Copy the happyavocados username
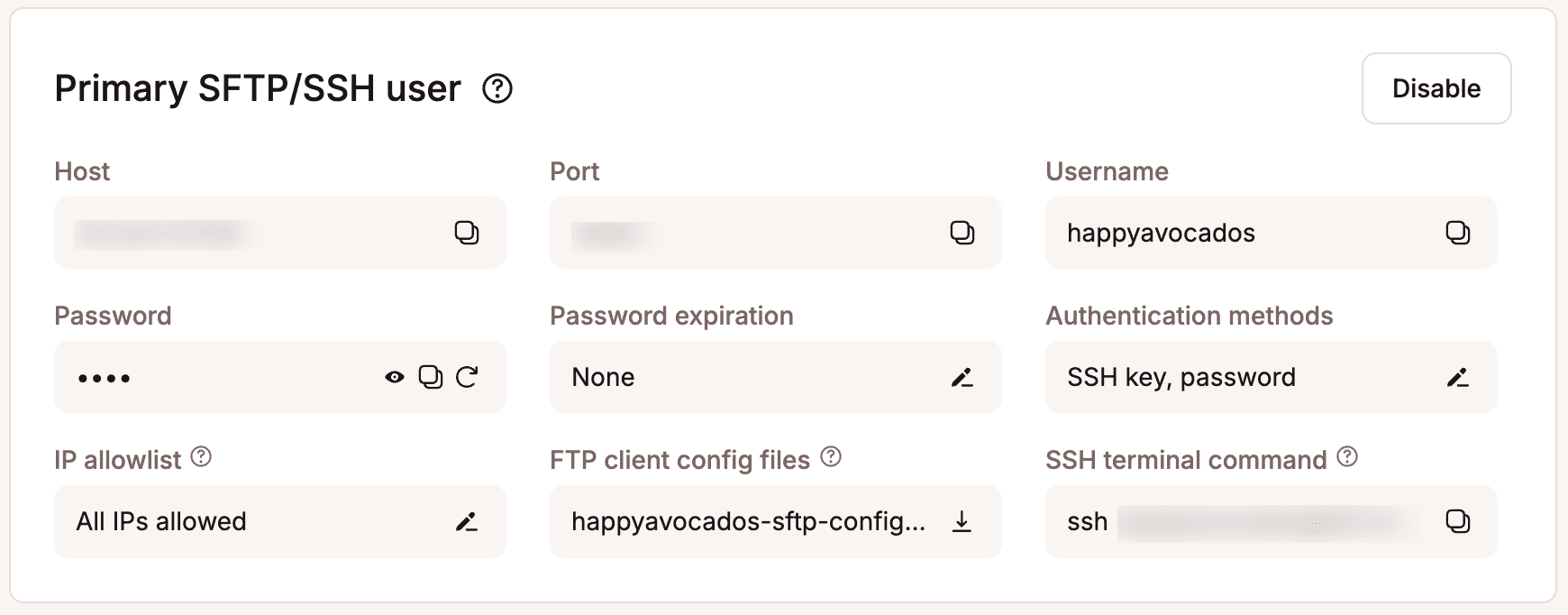Screen dimensions: 1568x615 click(1458, 233)
